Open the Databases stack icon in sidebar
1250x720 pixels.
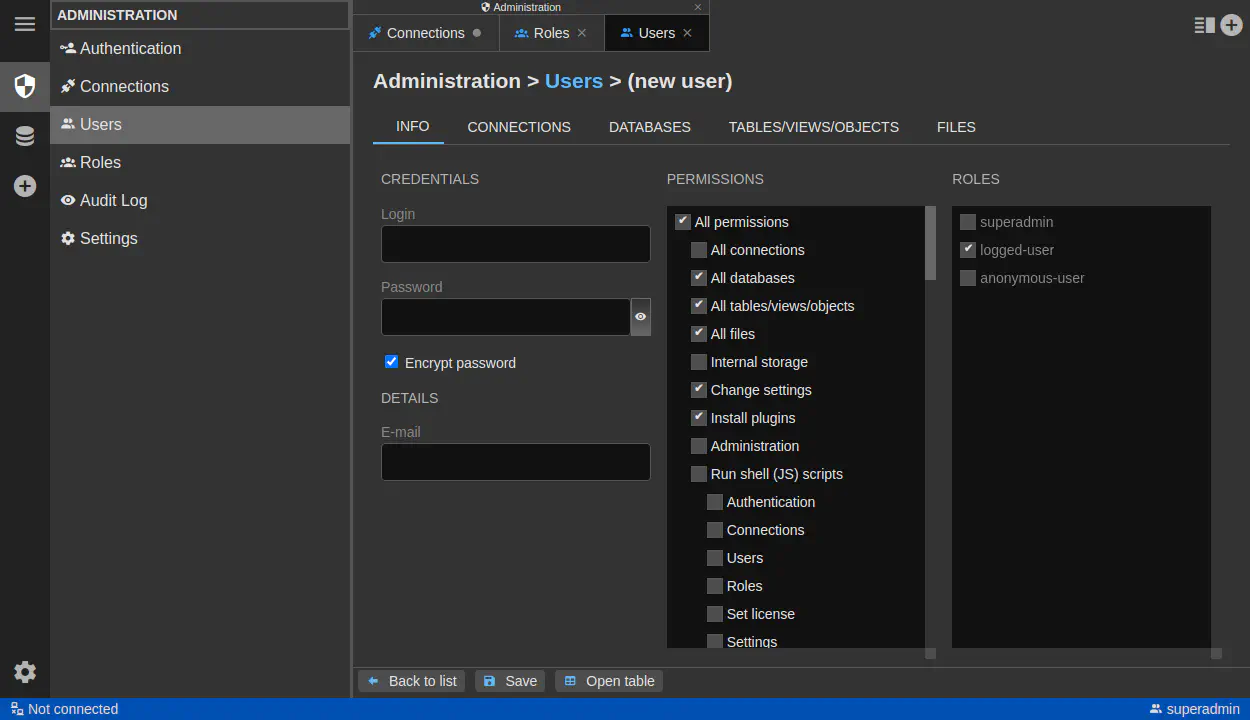click(x=25, y=136)
